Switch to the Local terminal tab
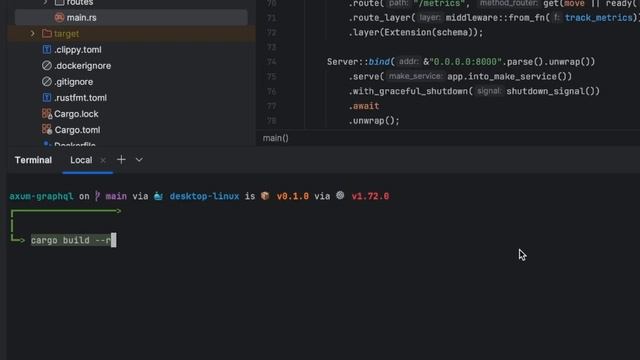Viewport: 640px width, 360px height. 81,160
